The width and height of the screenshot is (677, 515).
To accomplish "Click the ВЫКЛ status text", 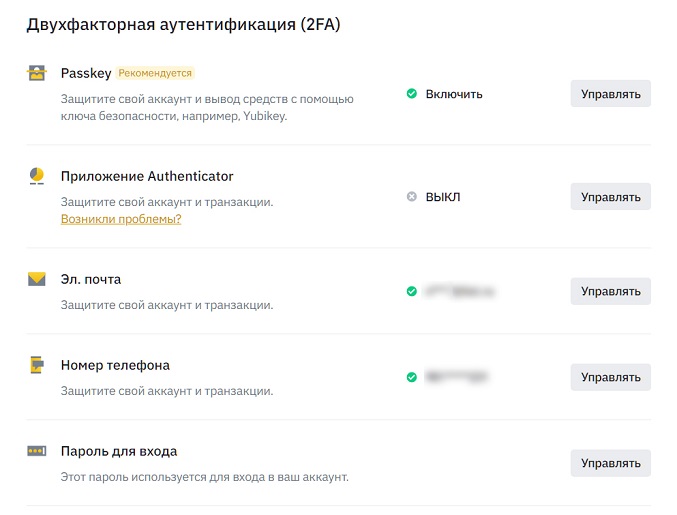I will [x=443, y=197].
